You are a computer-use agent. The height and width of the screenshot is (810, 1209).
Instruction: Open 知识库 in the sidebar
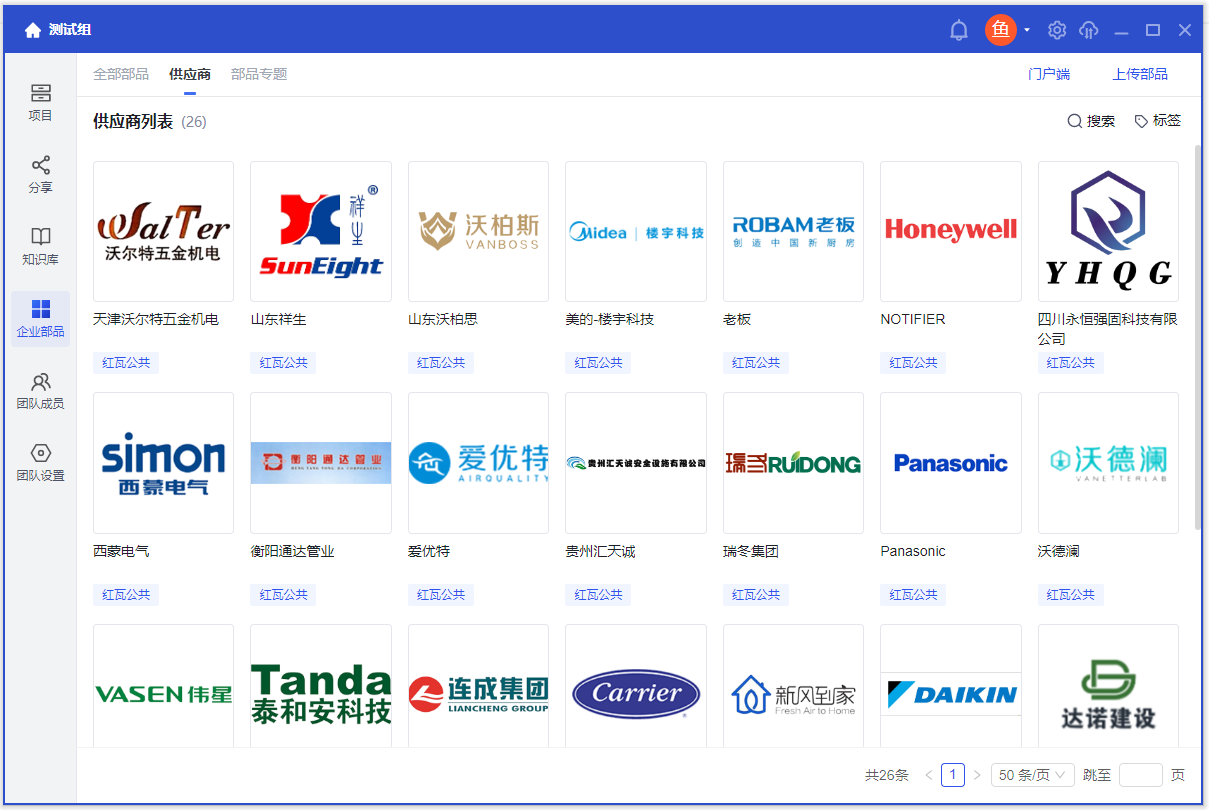pyautogui.click(x=40, y=247)
